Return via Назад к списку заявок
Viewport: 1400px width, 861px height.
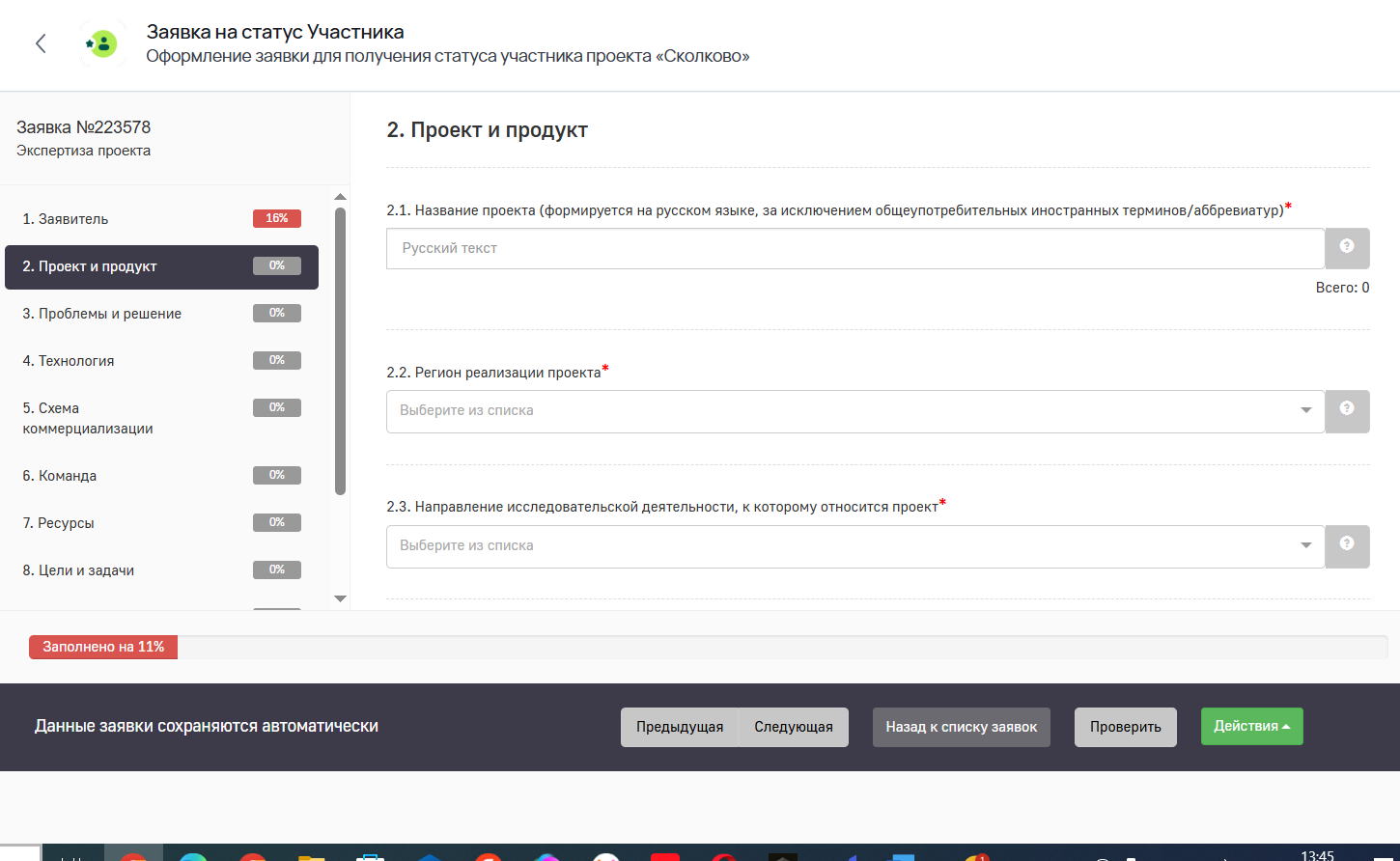click(962, 727)
